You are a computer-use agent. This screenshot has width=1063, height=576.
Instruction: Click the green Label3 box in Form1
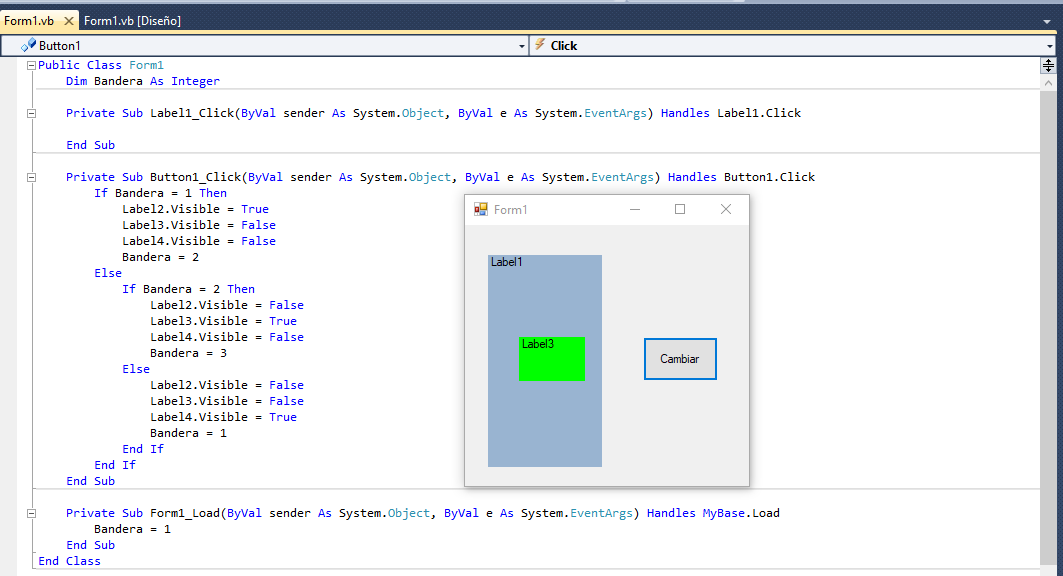(x=552, y=359)
